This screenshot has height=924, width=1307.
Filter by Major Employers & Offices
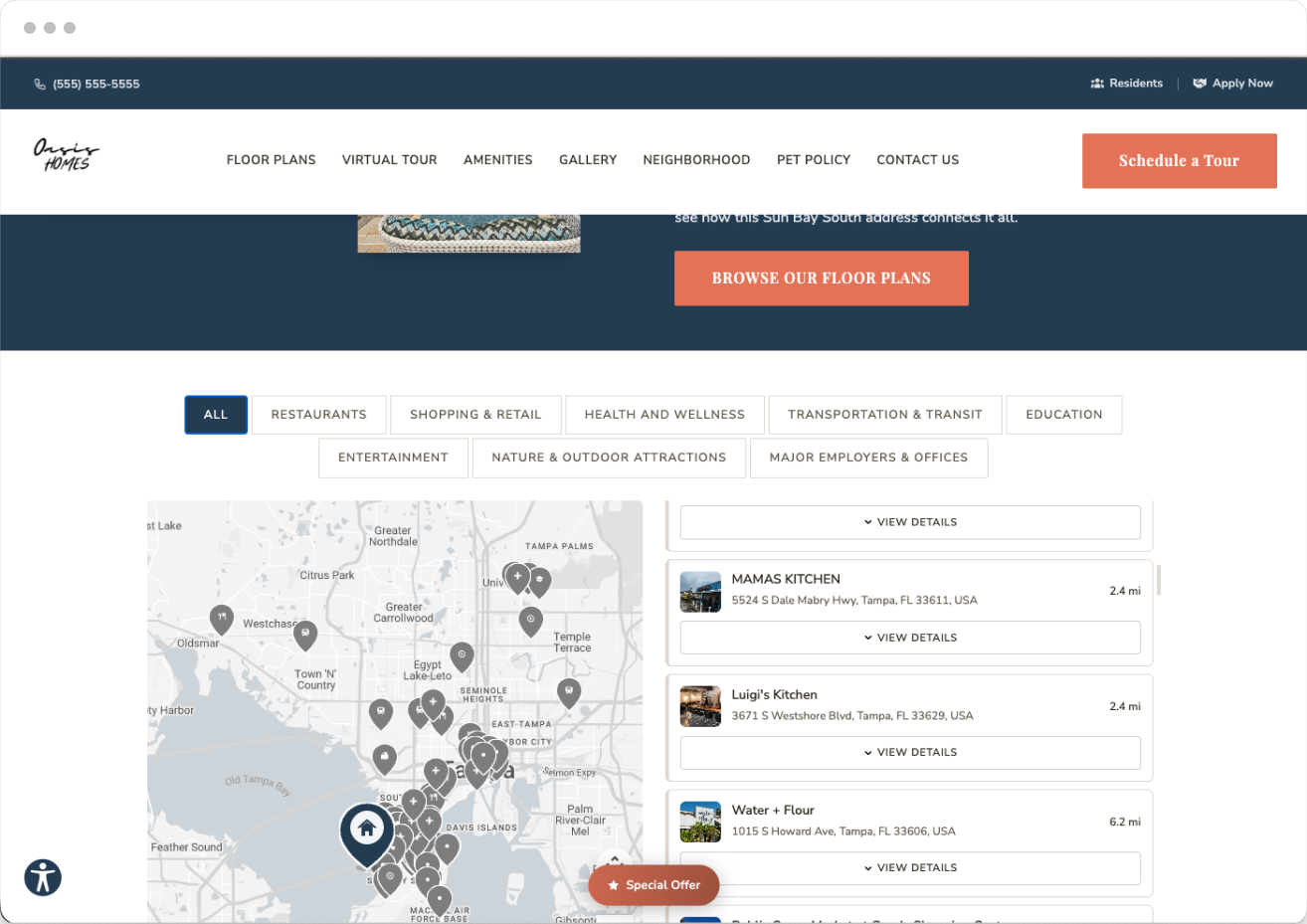pos(868,458)
